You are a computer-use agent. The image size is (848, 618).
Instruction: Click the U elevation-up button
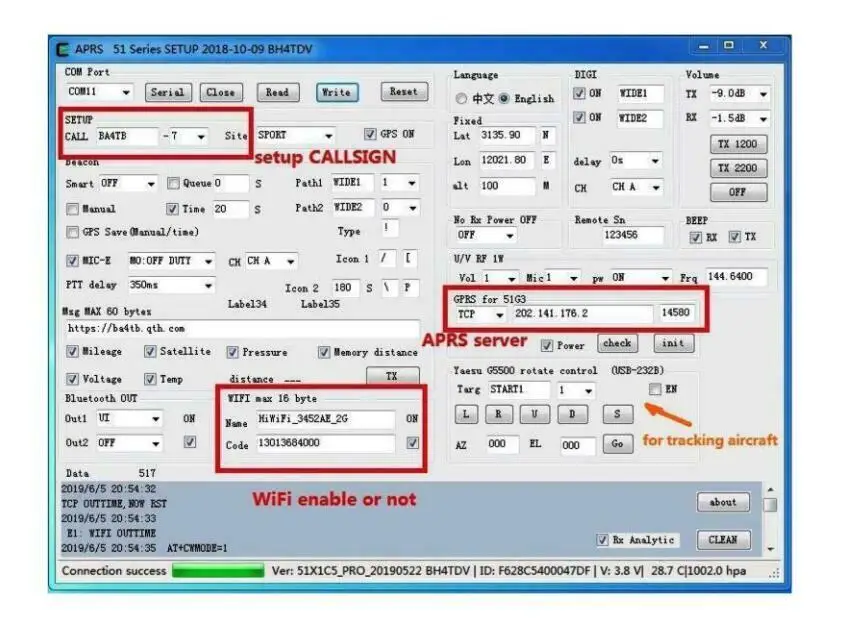point(534,414)
